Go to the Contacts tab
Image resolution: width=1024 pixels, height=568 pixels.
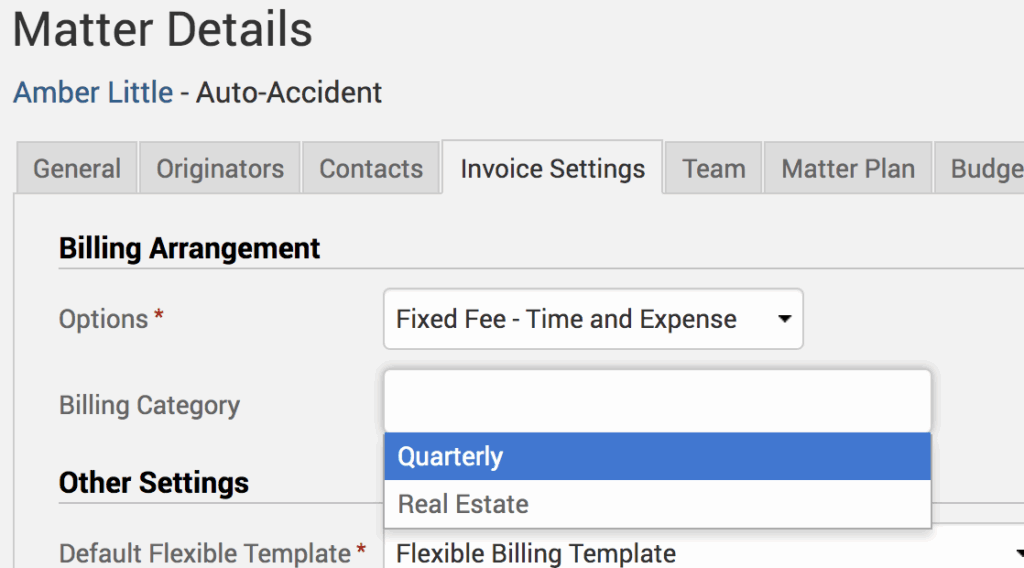coord(371,169)
